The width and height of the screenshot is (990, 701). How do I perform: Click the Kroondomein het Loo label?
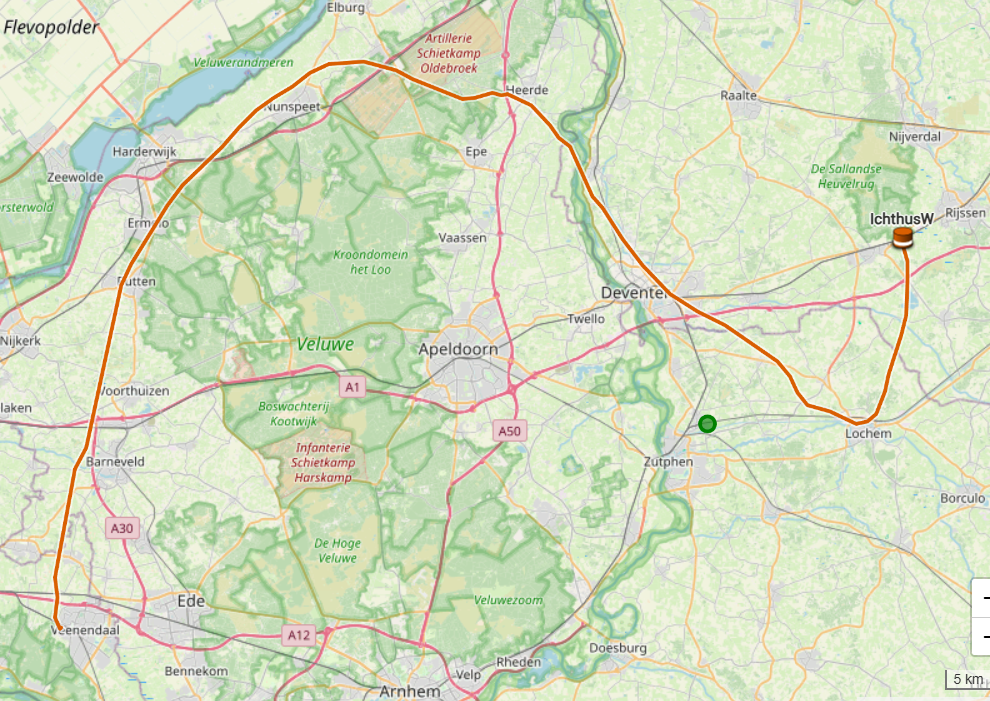pyautogui.click(x=371, y=262)
